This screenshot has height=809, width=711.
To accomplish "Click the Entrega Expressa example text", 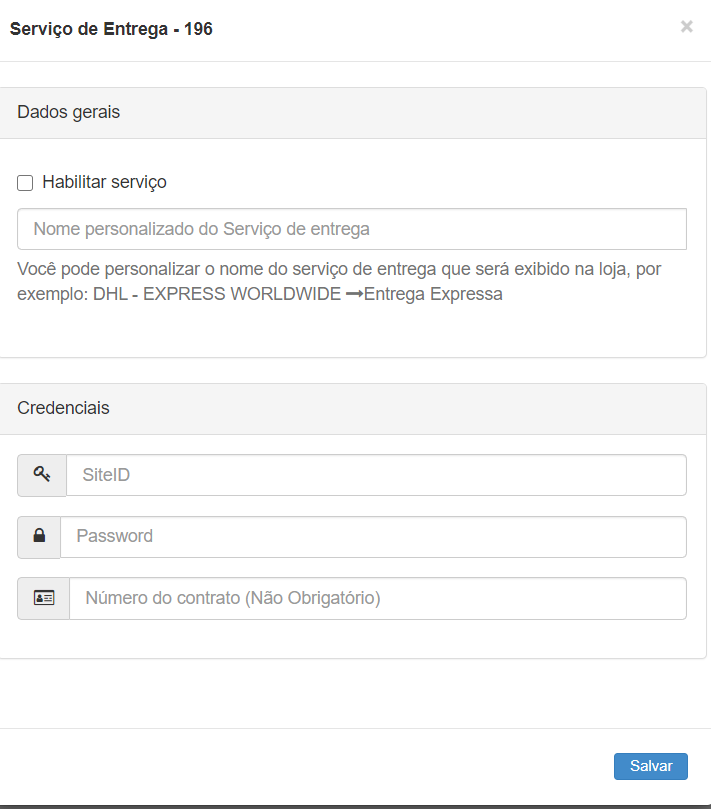I will coord(433,295).
